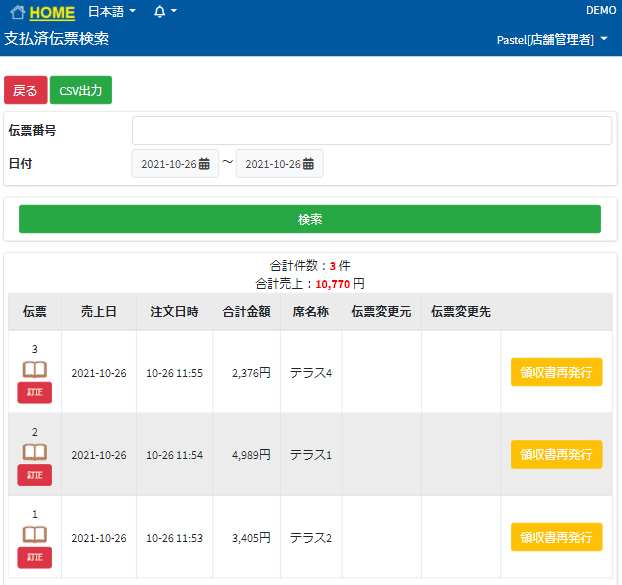This screenshot has height=585, width=622.
Task: Open the book icon for slip 2
Action: pyautogui.click(x=34, y=452)
